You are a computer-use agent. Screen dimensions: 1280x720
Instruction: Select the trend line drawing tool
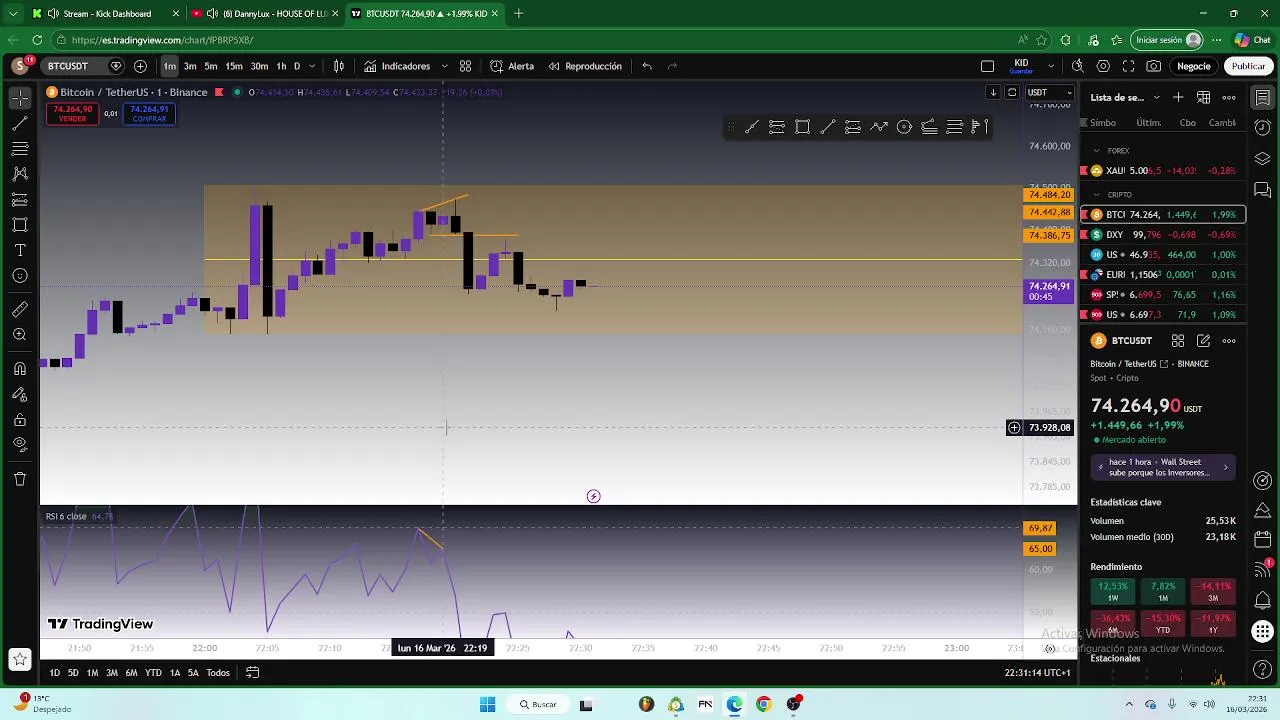(20, 124)
